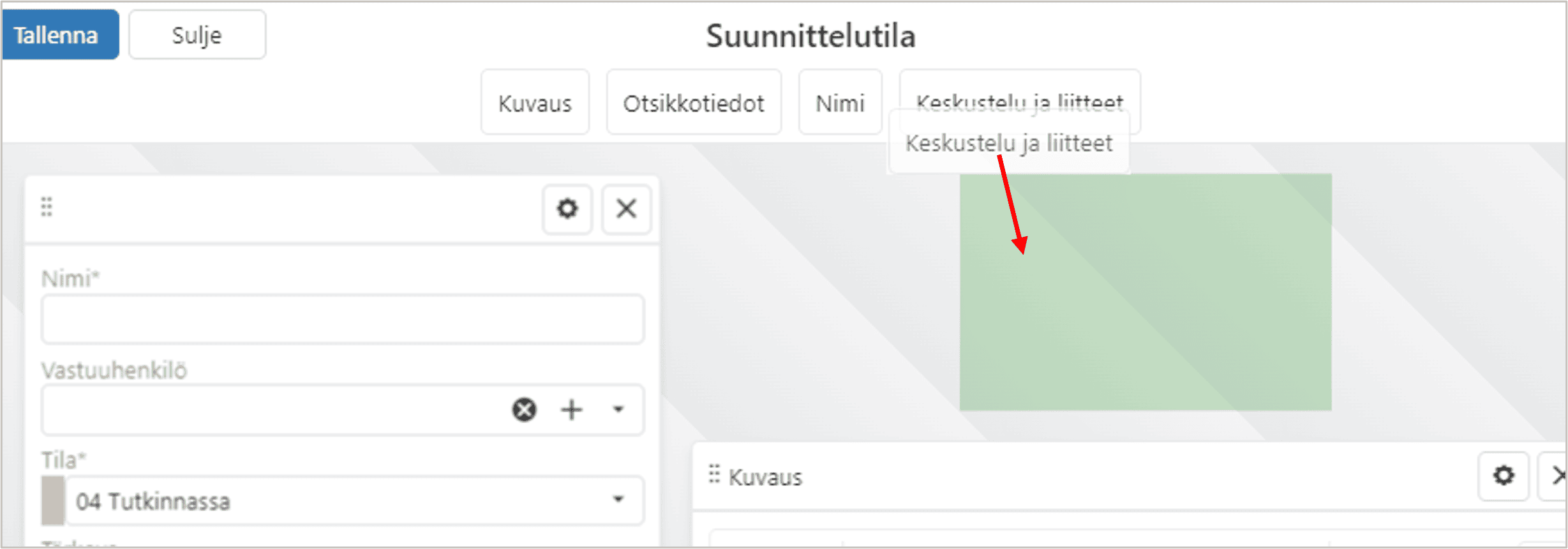Open the Tila dropdown arrow
1568x549 pixels.
(618, 500)
